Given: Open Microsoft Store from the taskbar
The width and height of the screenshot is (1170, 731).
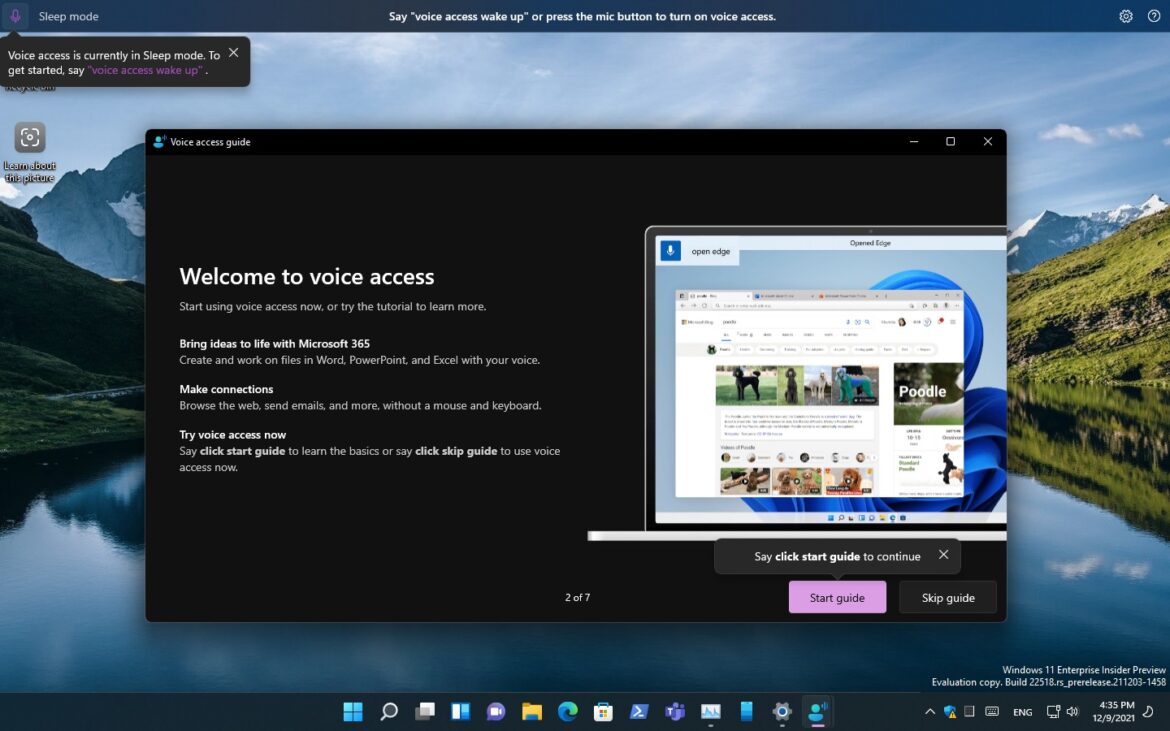Looking at the screenshot, I should click(x=602, y=711).
